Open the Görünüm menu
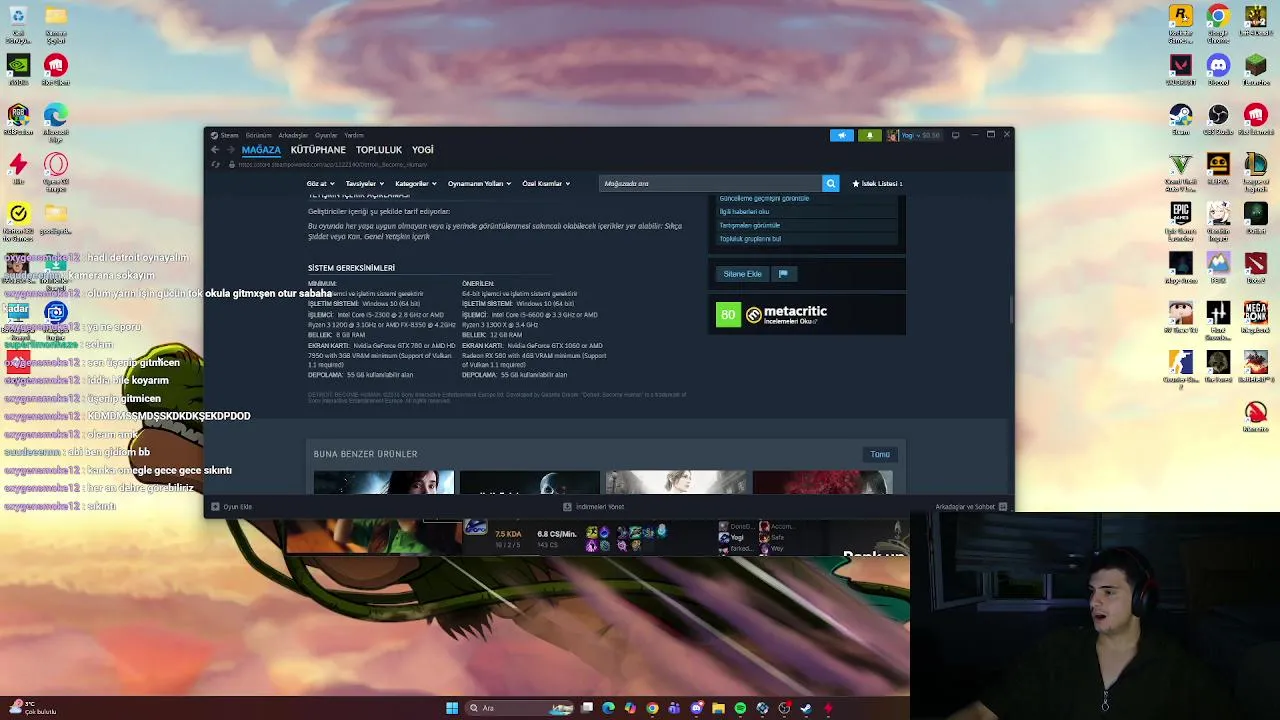Viewport: 1280px width, 720px height. tap(259, 135)
